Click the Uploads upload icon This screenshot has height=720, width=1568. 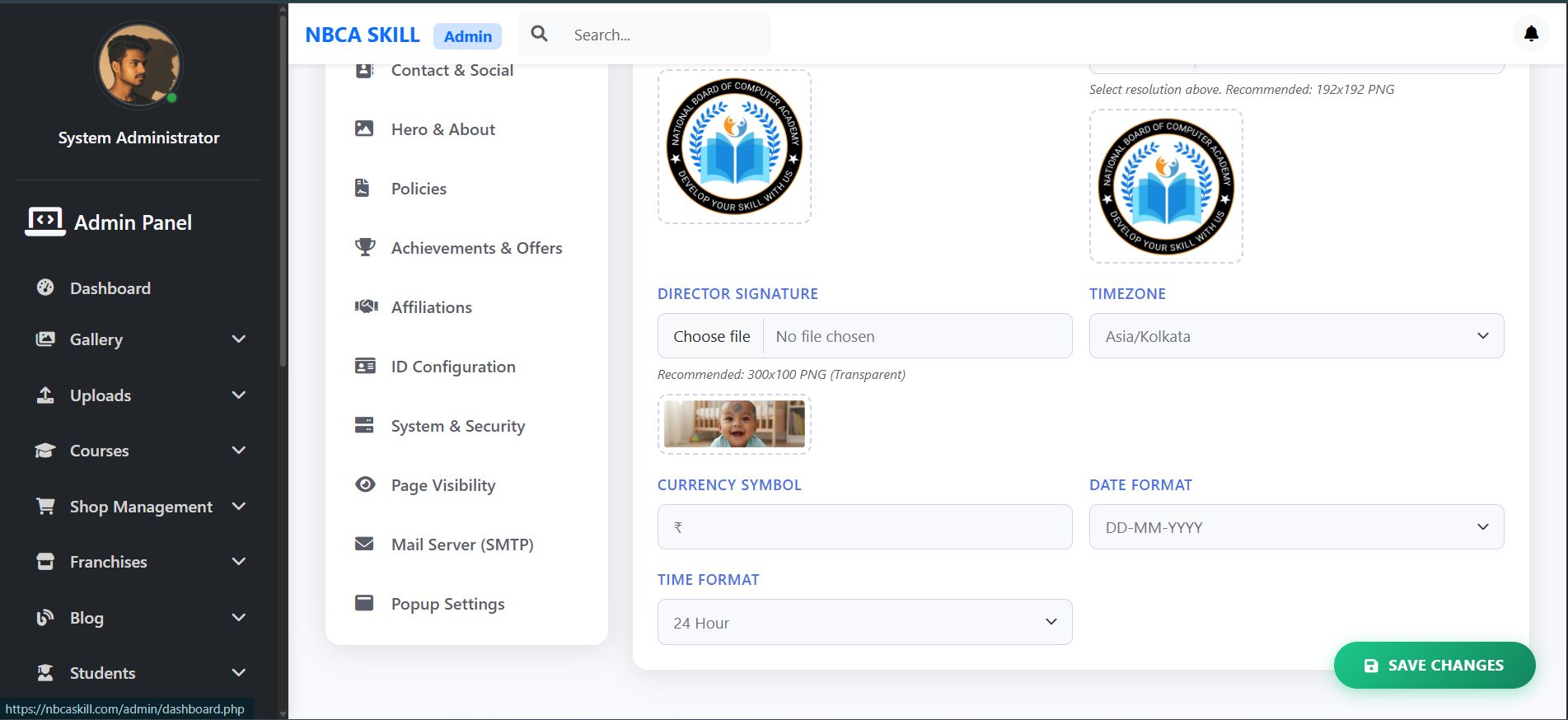45,395
